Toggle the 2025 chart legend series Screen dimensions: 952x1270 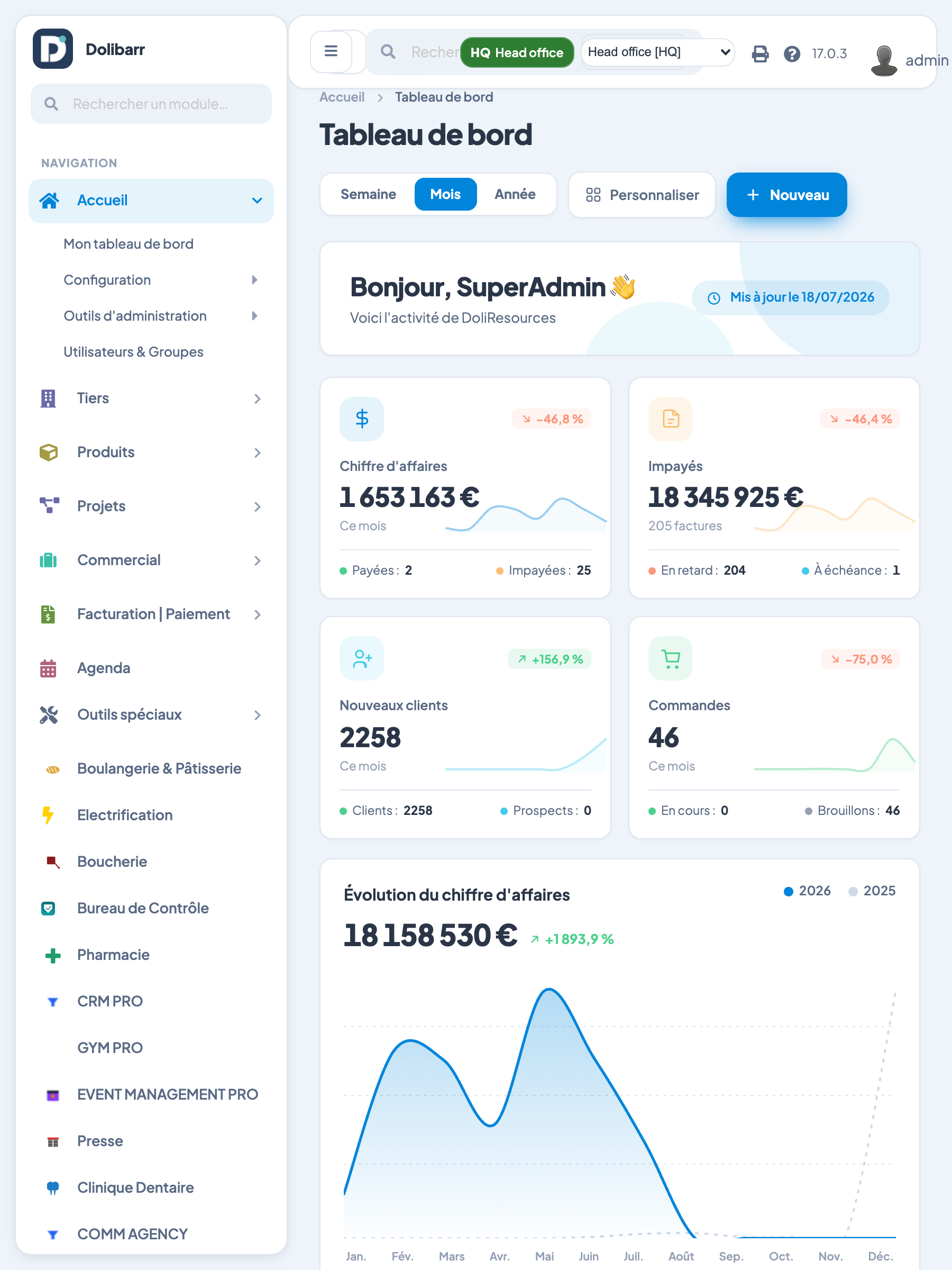[x=872, y=891]
